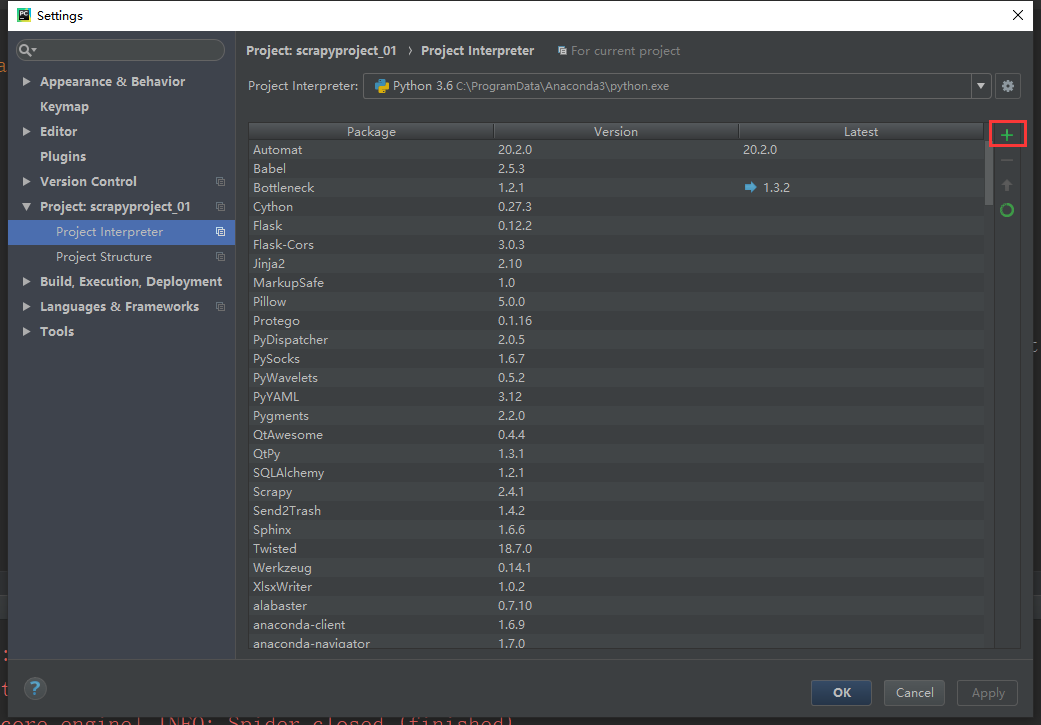Select the alabaster package row

click(616, 605)
